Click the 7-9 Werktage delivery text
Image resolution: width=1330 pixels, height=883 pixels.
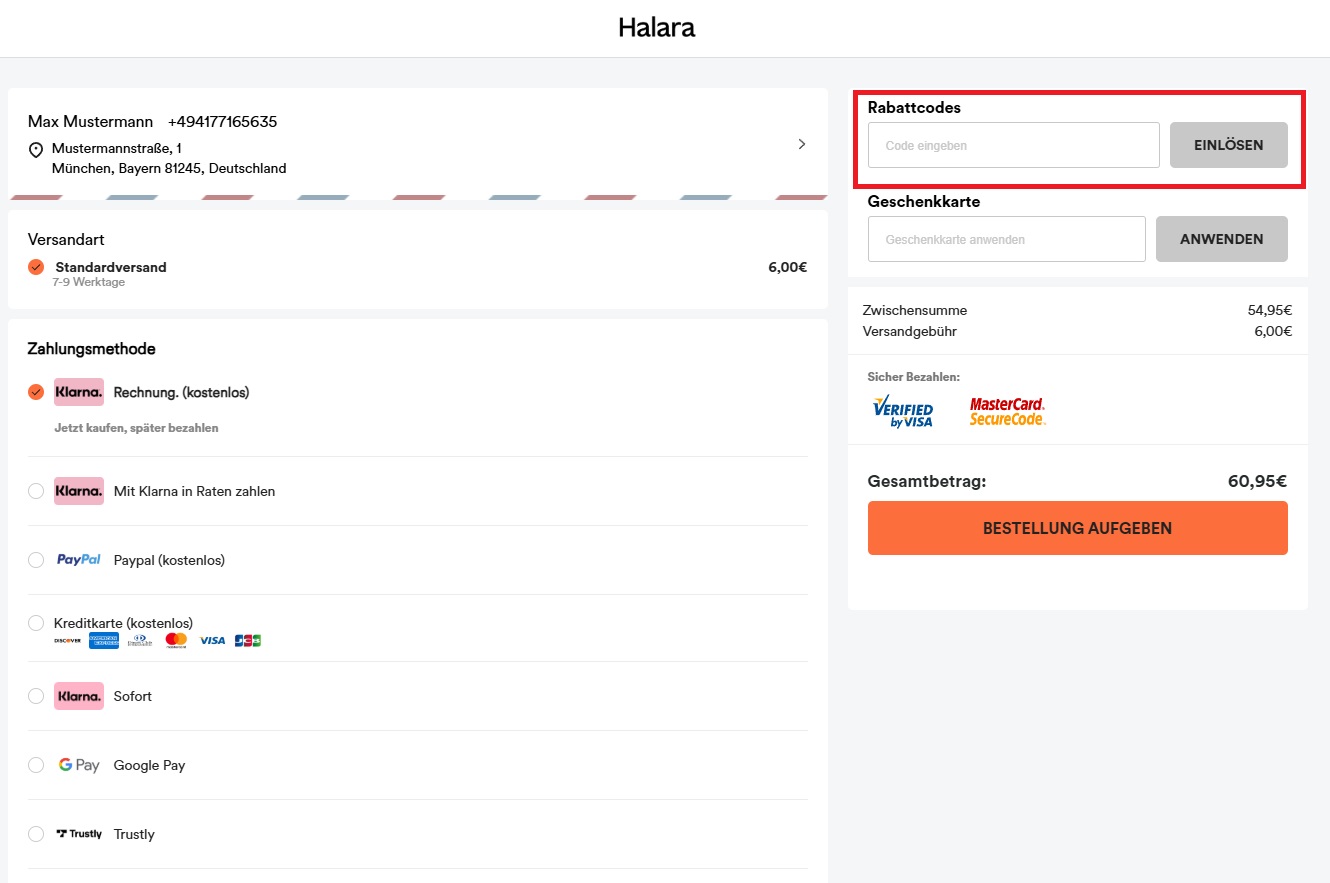(x=89, y=283)
